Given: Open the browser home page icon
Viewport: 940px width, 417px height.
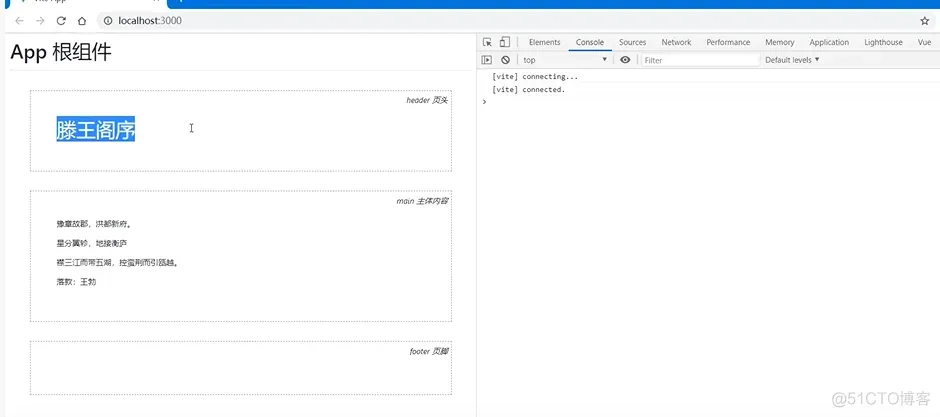Looking at the screenshot, I should point(82,21).
